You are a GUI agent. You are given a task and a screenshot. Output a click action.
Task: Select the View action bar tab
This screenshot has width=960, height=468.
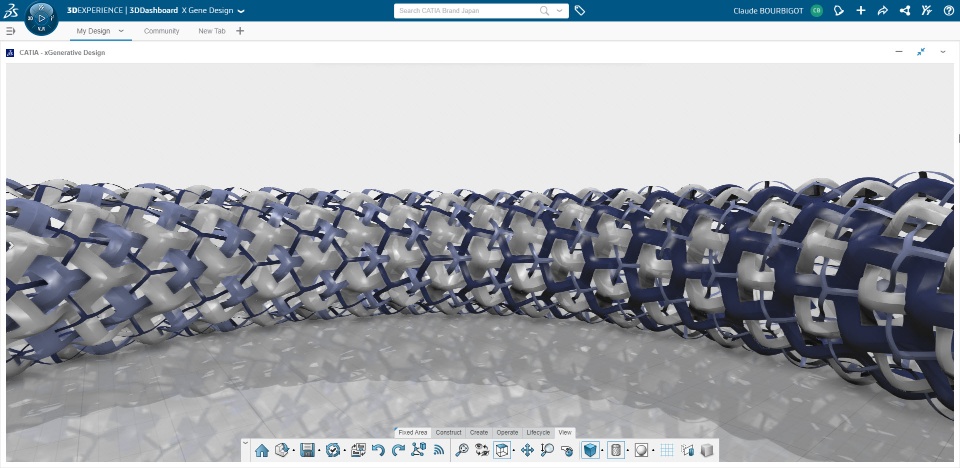(x=565, y=432)
